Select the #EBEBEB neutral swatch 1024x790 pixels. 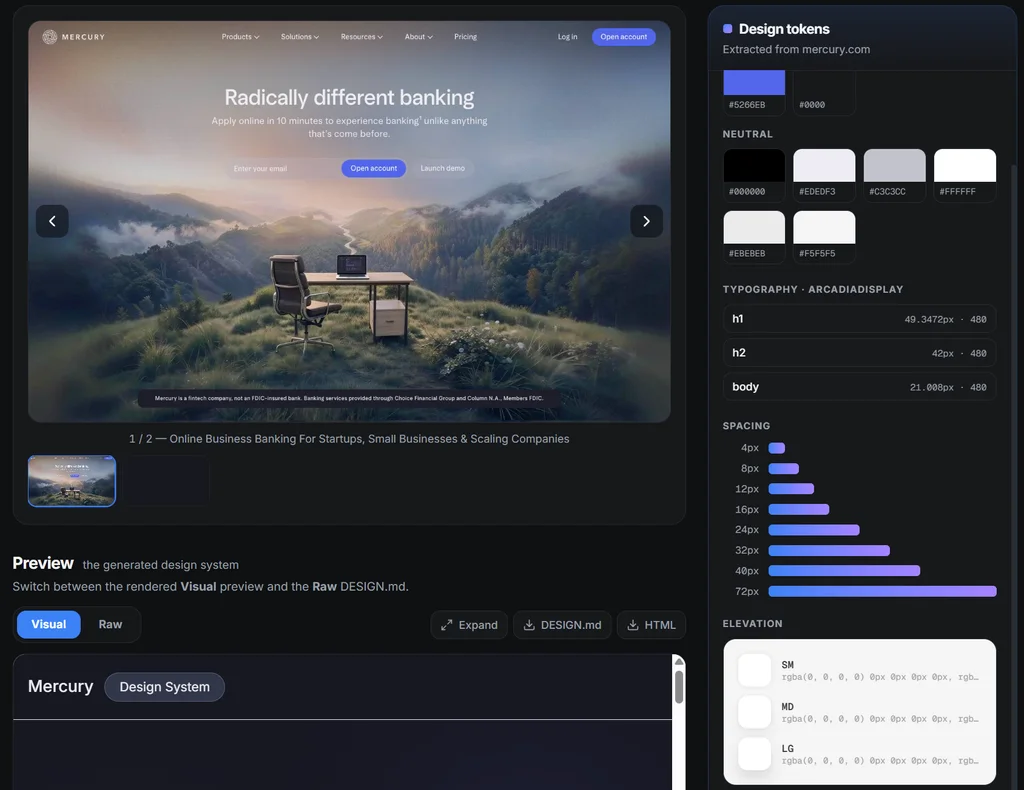[754, 227]
